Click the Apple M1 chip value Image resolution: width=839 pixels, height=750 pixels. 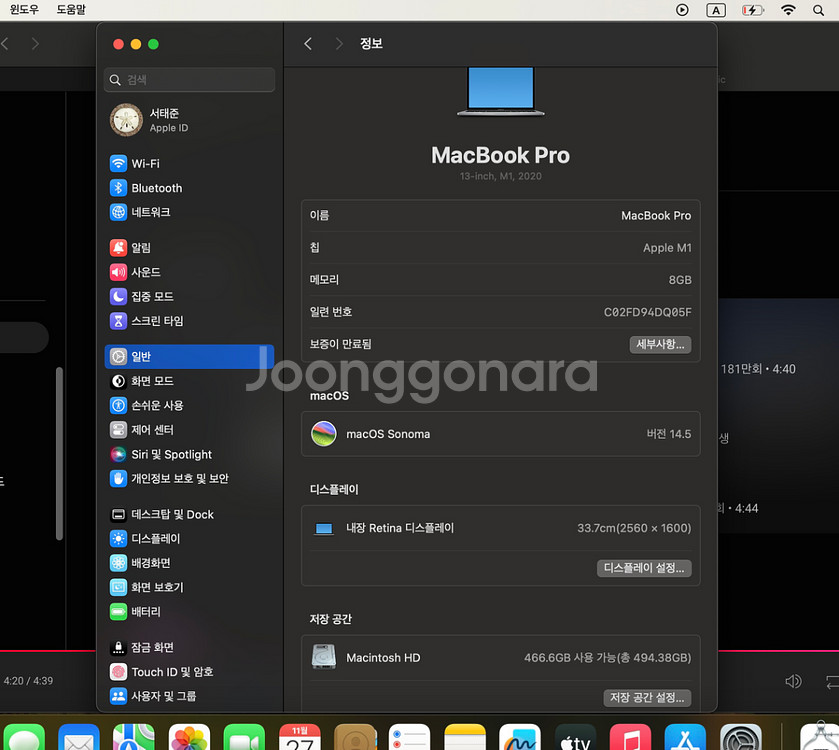(667, 248)
